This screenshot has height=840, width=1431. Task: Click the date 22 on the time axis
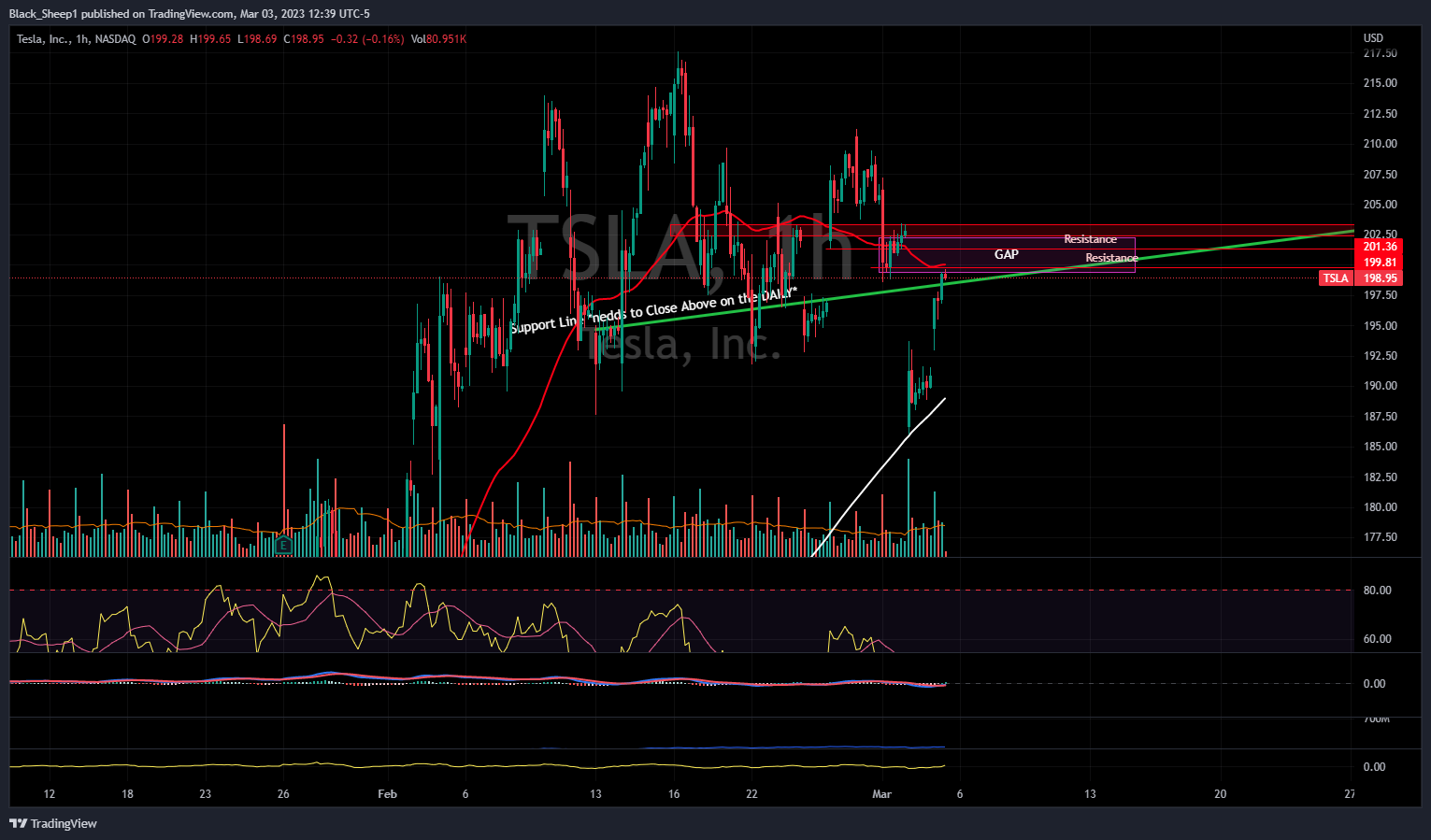tap(751, 794)
